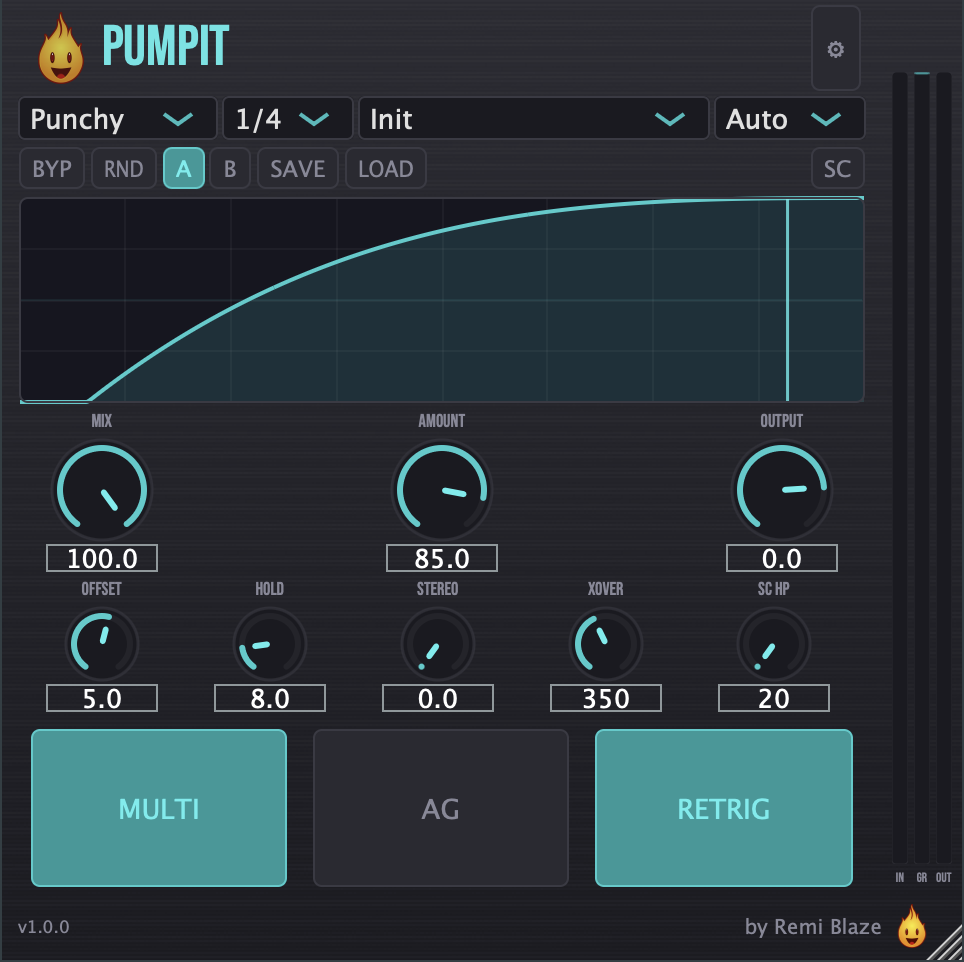Click the IN level meter
Image resolution: width=964 pixels, height=962 pixels.
(900, 468)
